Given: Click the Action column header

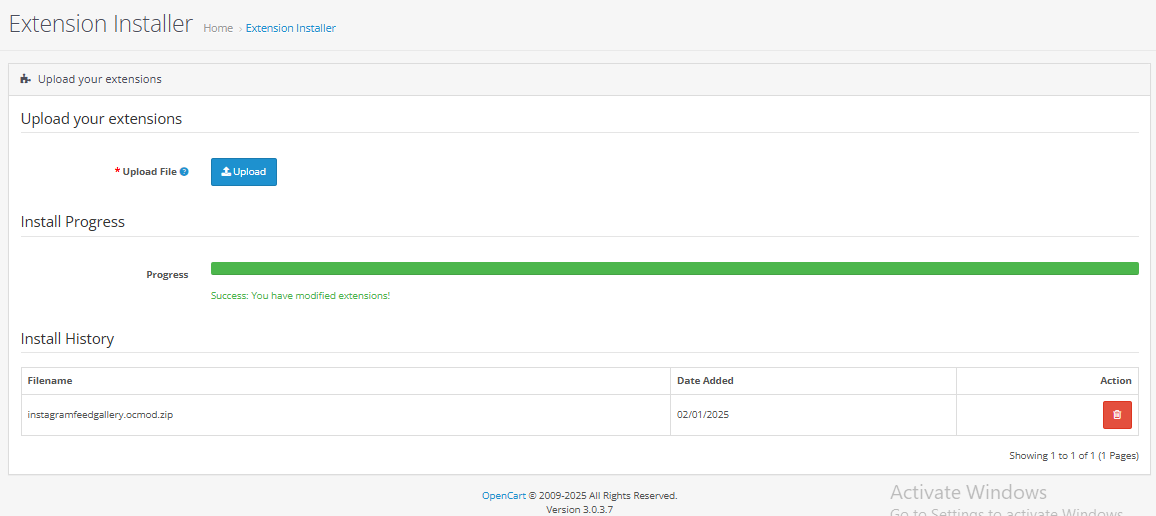Looking at the screenshot, I should (x=1115, y=381).
